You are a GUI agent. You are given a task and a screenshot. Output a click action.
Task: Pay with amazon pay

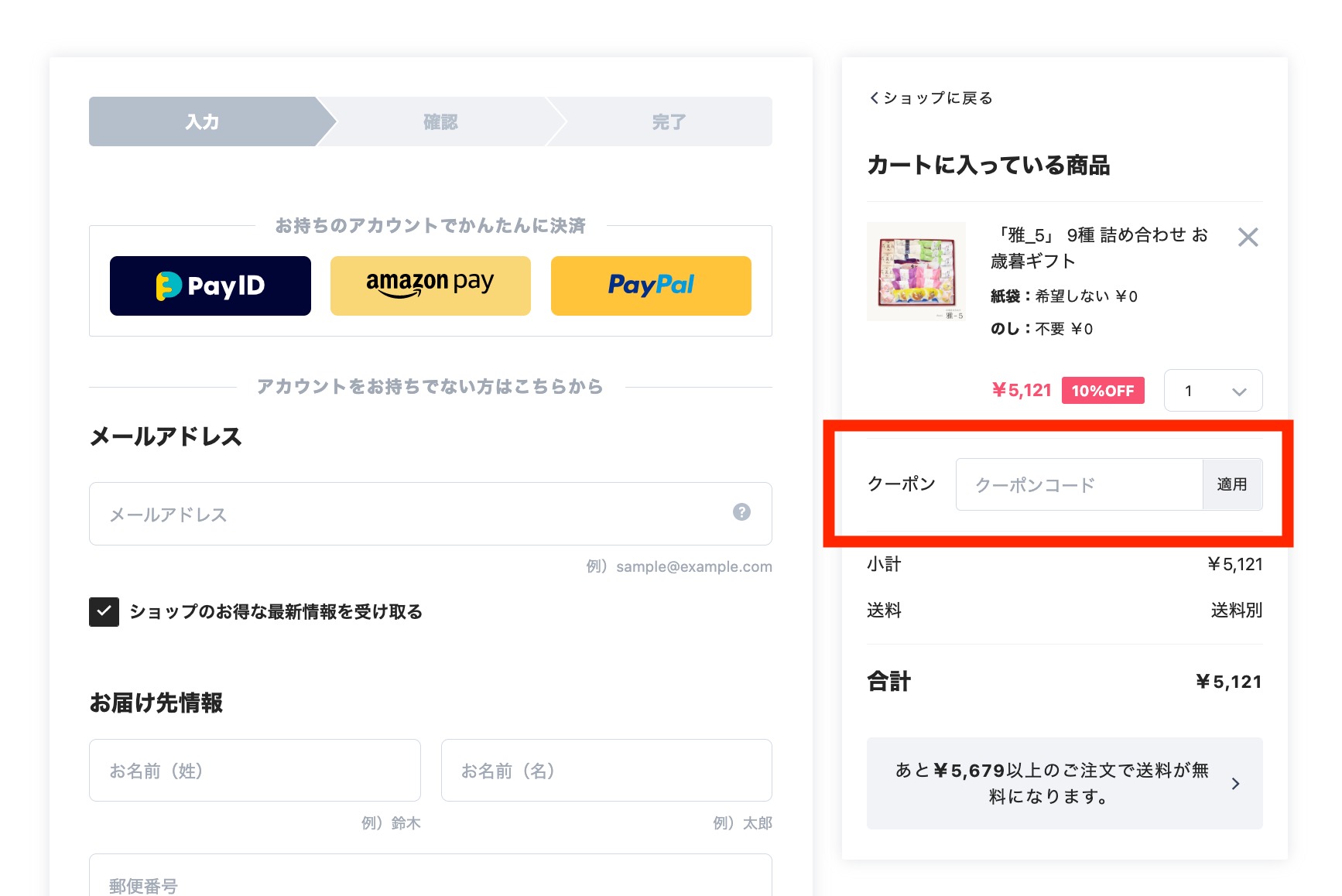[x=430, y=286]
